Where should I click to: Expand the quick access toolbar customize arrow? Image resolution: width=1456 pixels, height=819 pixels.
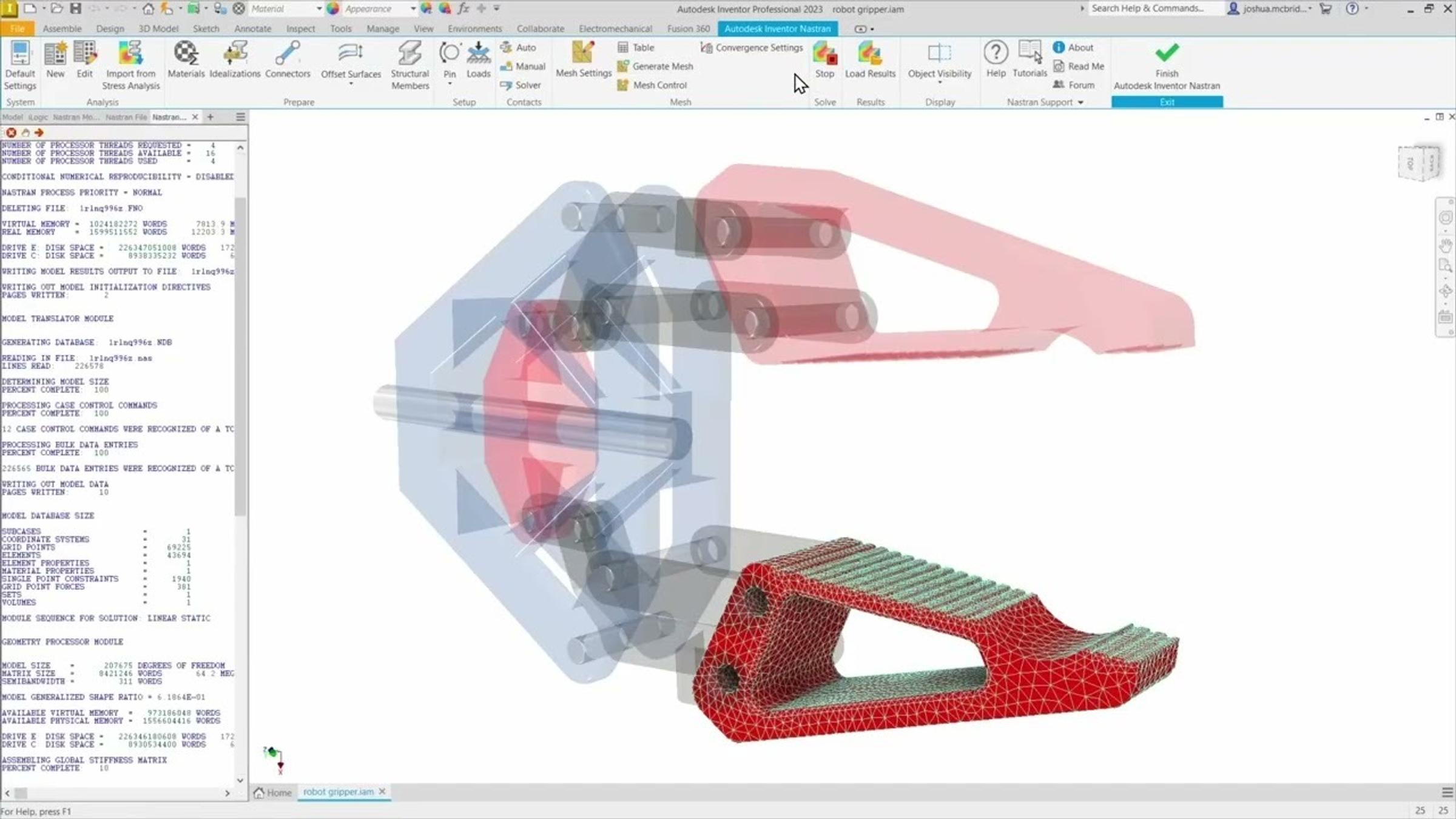(496, 8)
